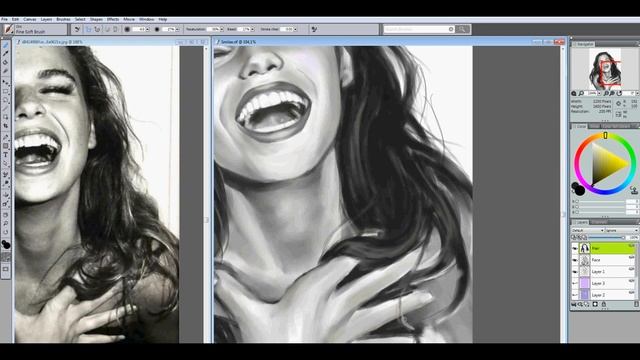The width and height of the screenshot is (640, 360).
Task: Click the dynamic plugins icon in Layers
Action: [580, 304]
